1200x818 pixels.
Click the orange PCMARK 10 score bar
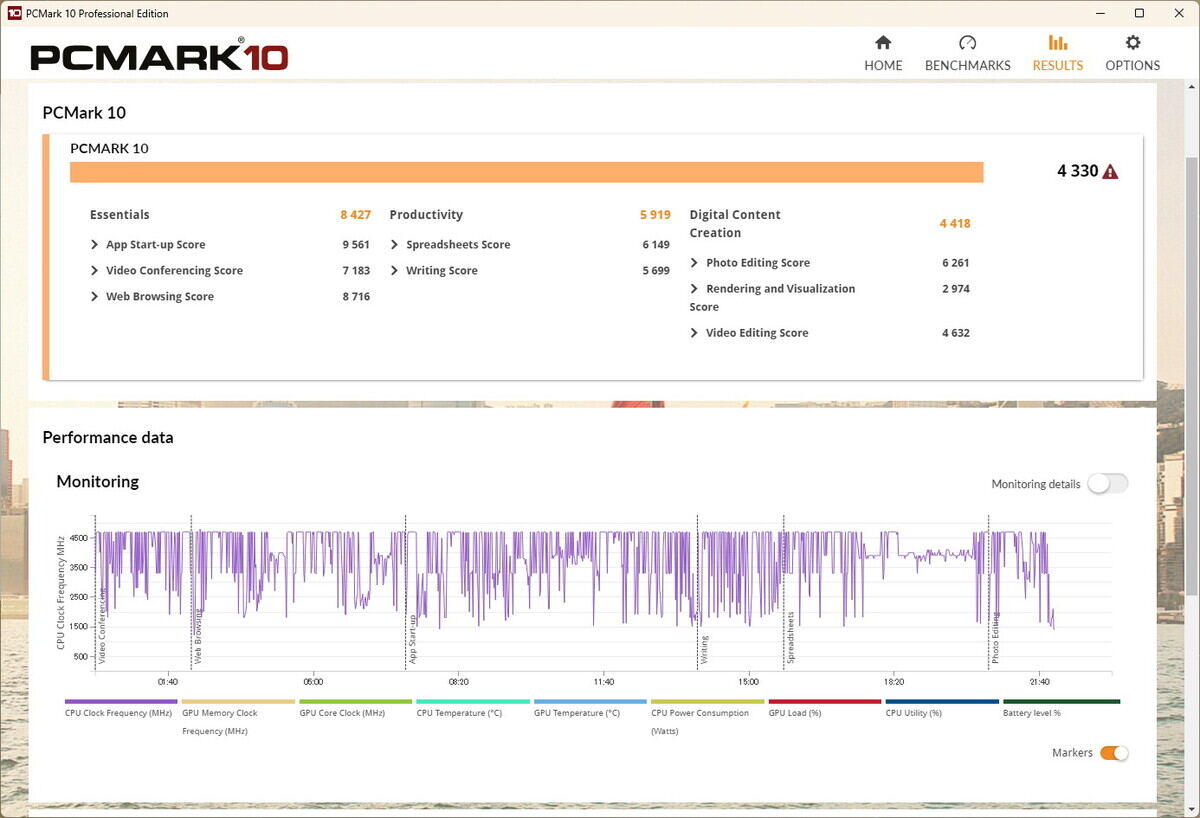tap(527, 172)
